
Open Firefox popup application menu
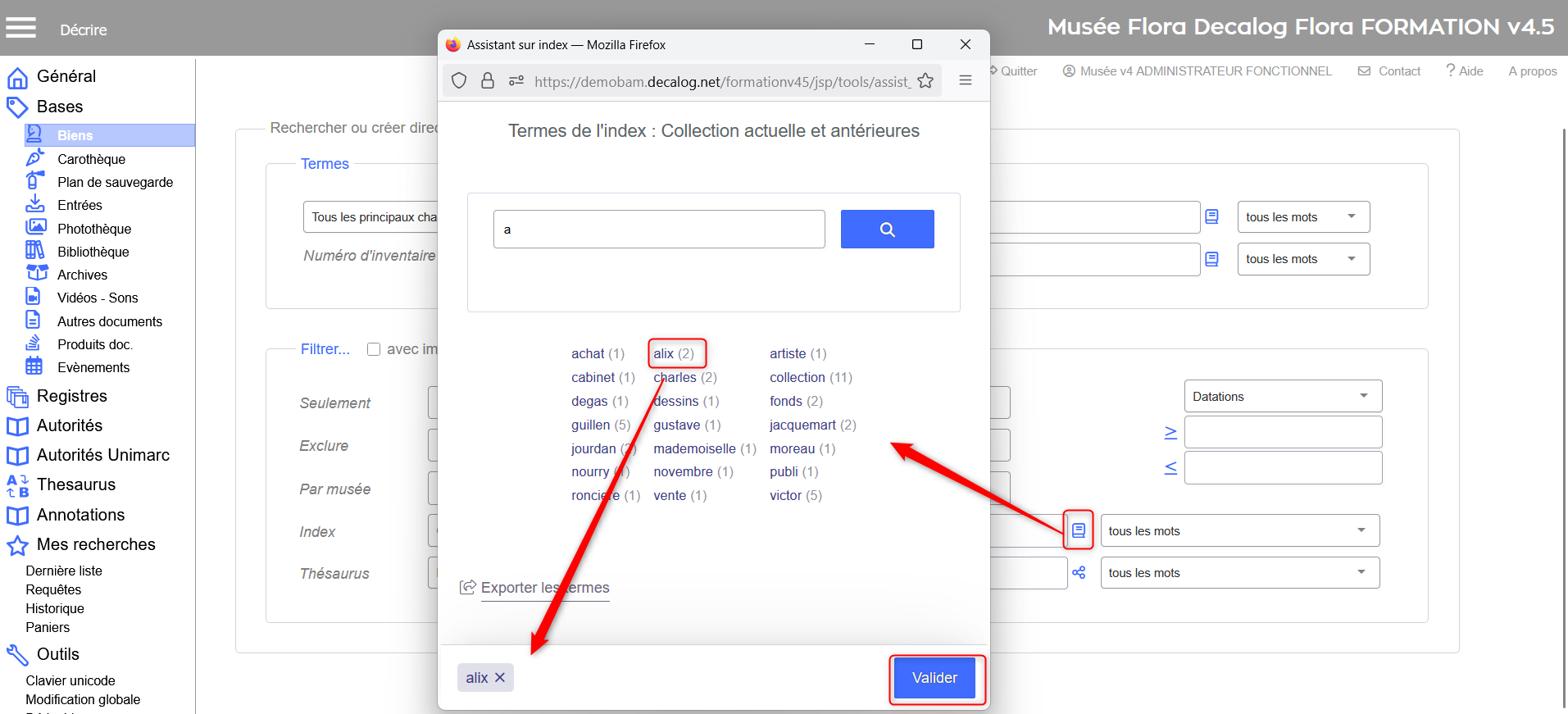966,80
